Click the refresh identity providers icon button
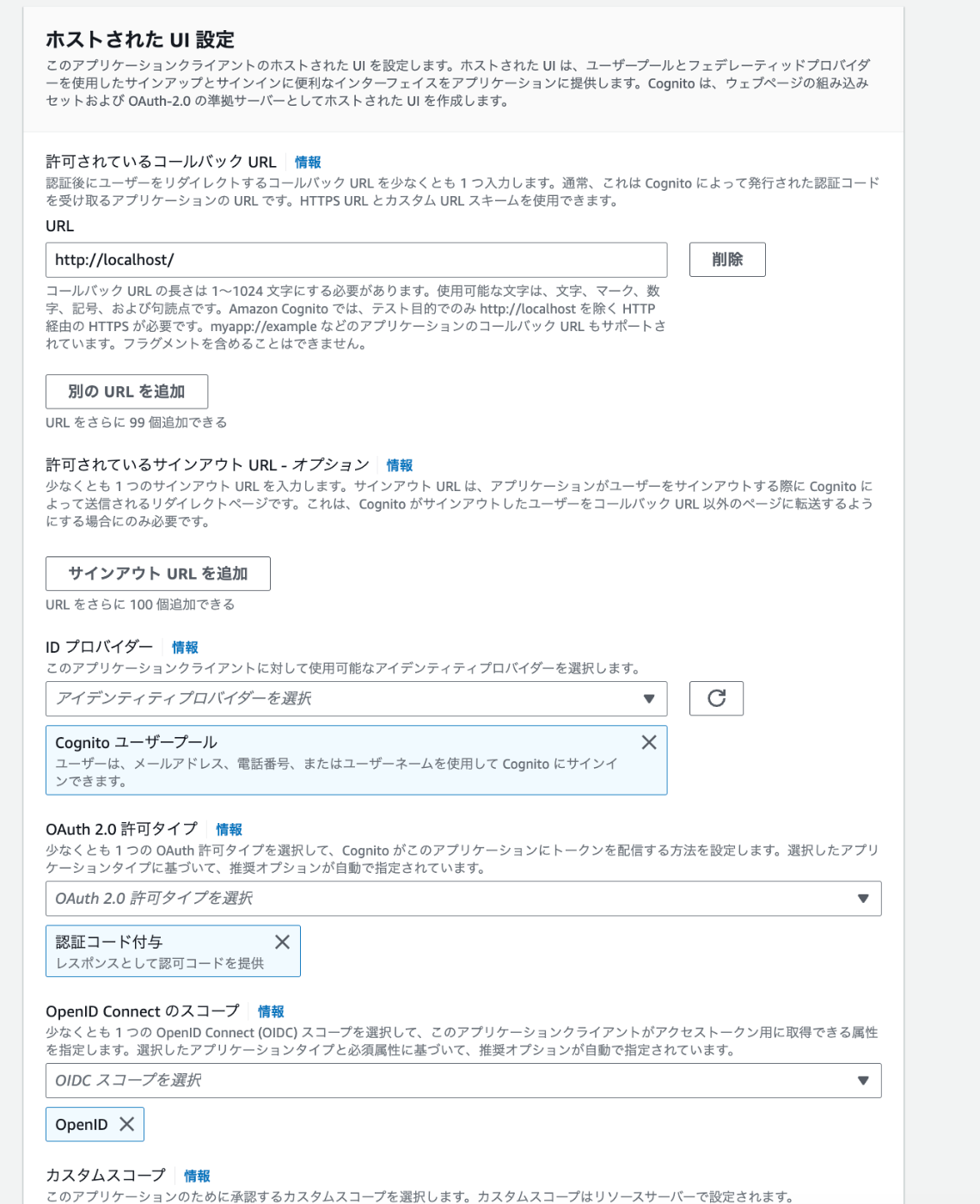Image resolution: width=980 pixels, height=1204 pixels. pos(716,698)
